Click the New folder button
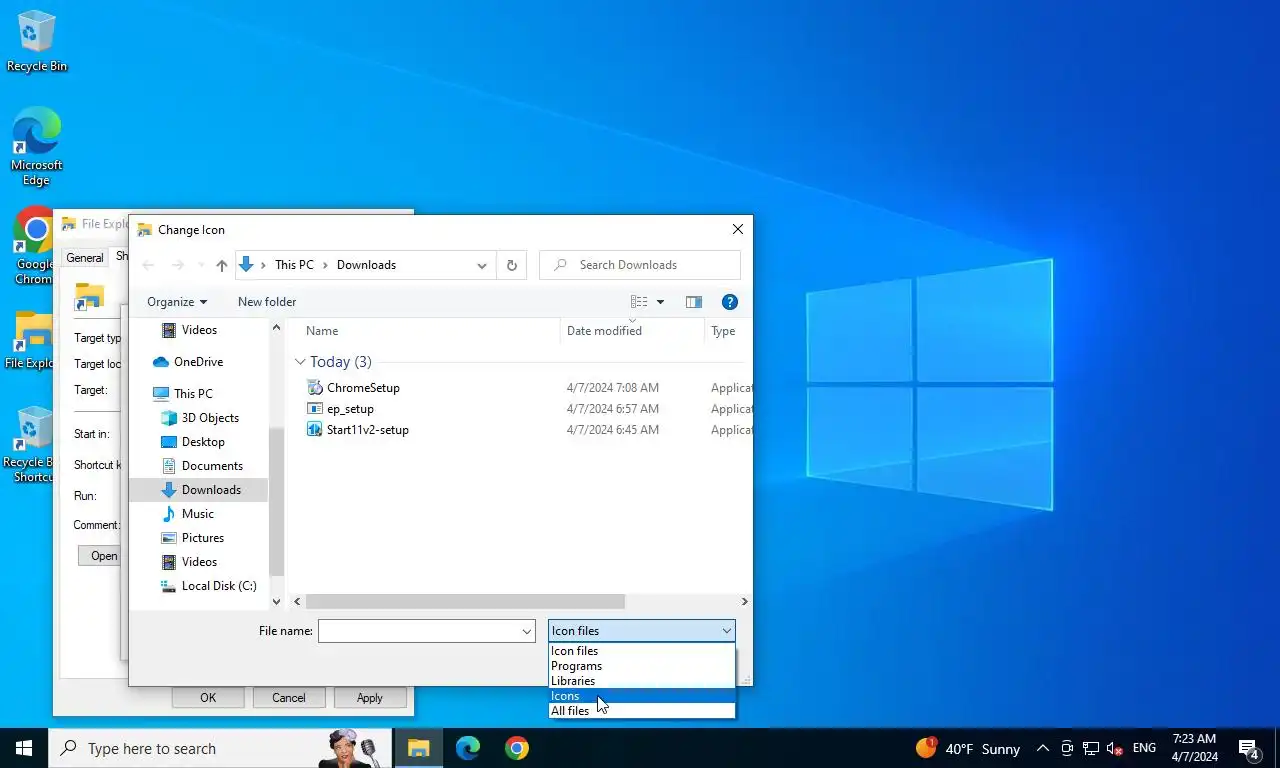Screen dimensions: 1280x768 pyautogui.click(x=267, y=302)
